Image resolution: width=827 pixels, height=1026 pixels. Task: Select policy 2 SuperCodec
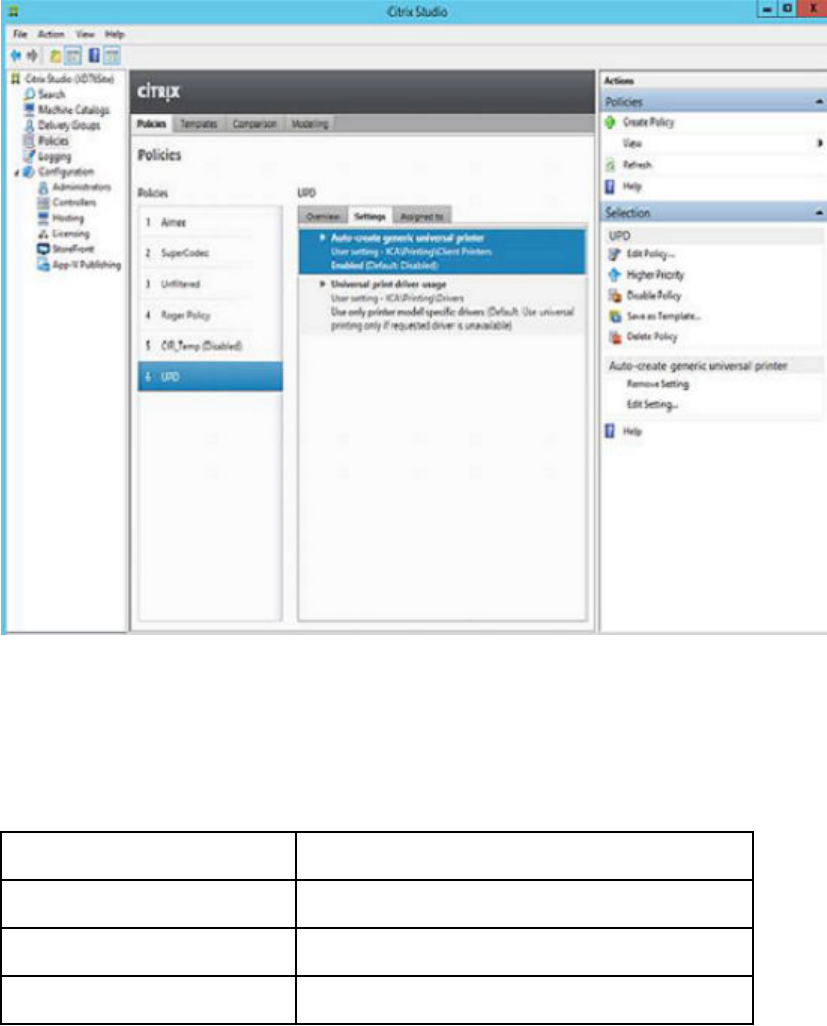(210, 253)
